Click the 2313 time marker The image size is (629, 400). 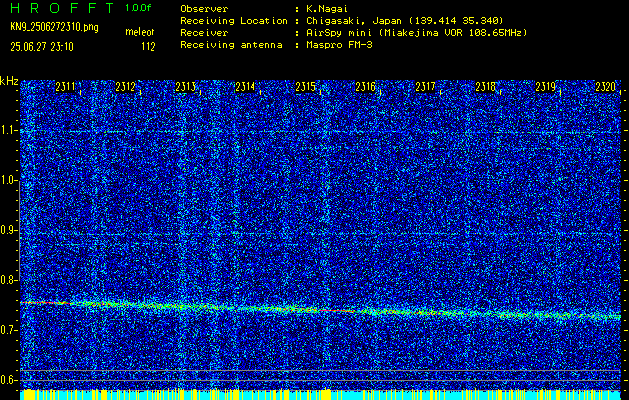pyautogui.click(x=185, y=87)
